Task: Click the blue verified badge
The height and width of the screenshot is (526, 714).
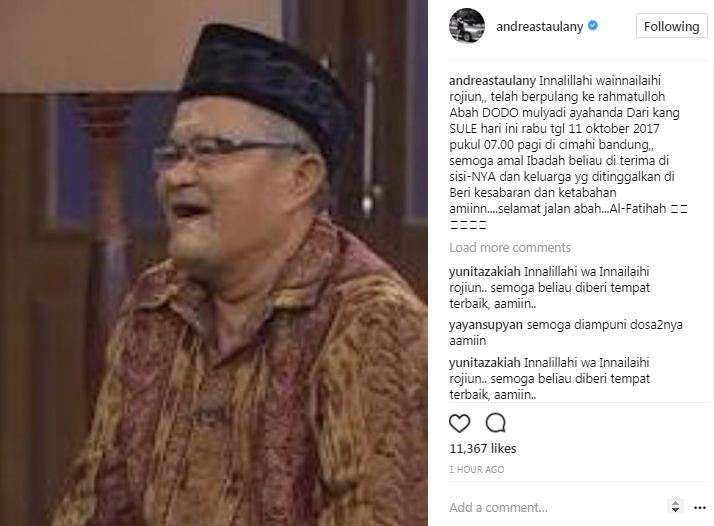Action: point(592,26)
